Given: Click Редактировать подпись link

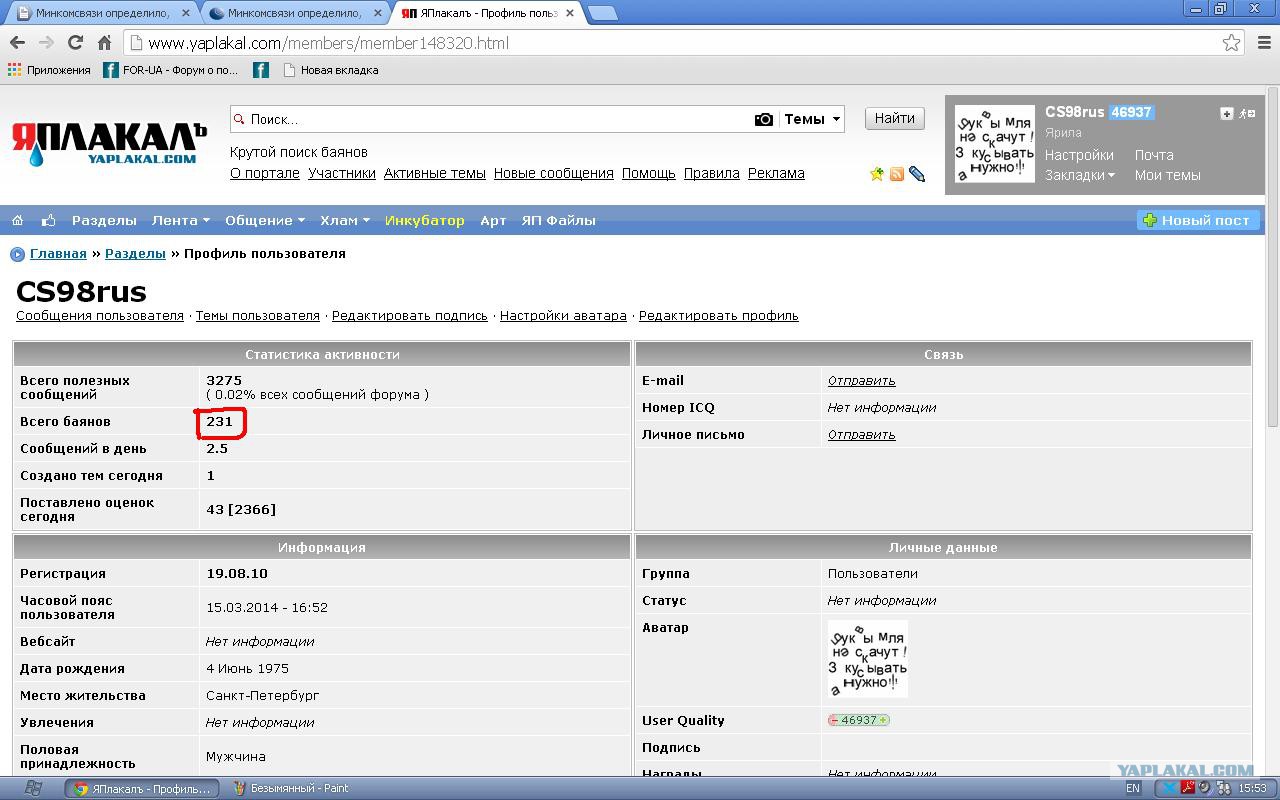Looking at the screenshot, I should point(410,315).
